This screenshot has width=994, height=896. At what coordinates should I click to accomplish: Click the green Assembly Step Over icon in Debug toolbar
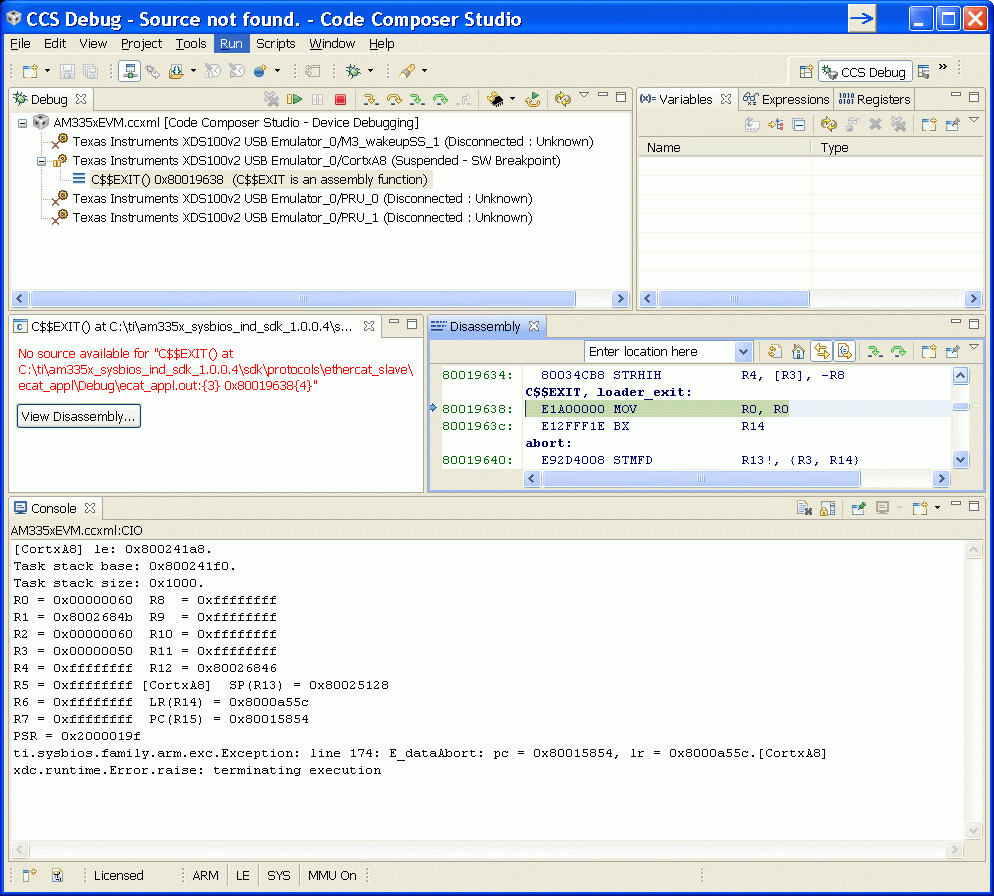coord(440,99)
